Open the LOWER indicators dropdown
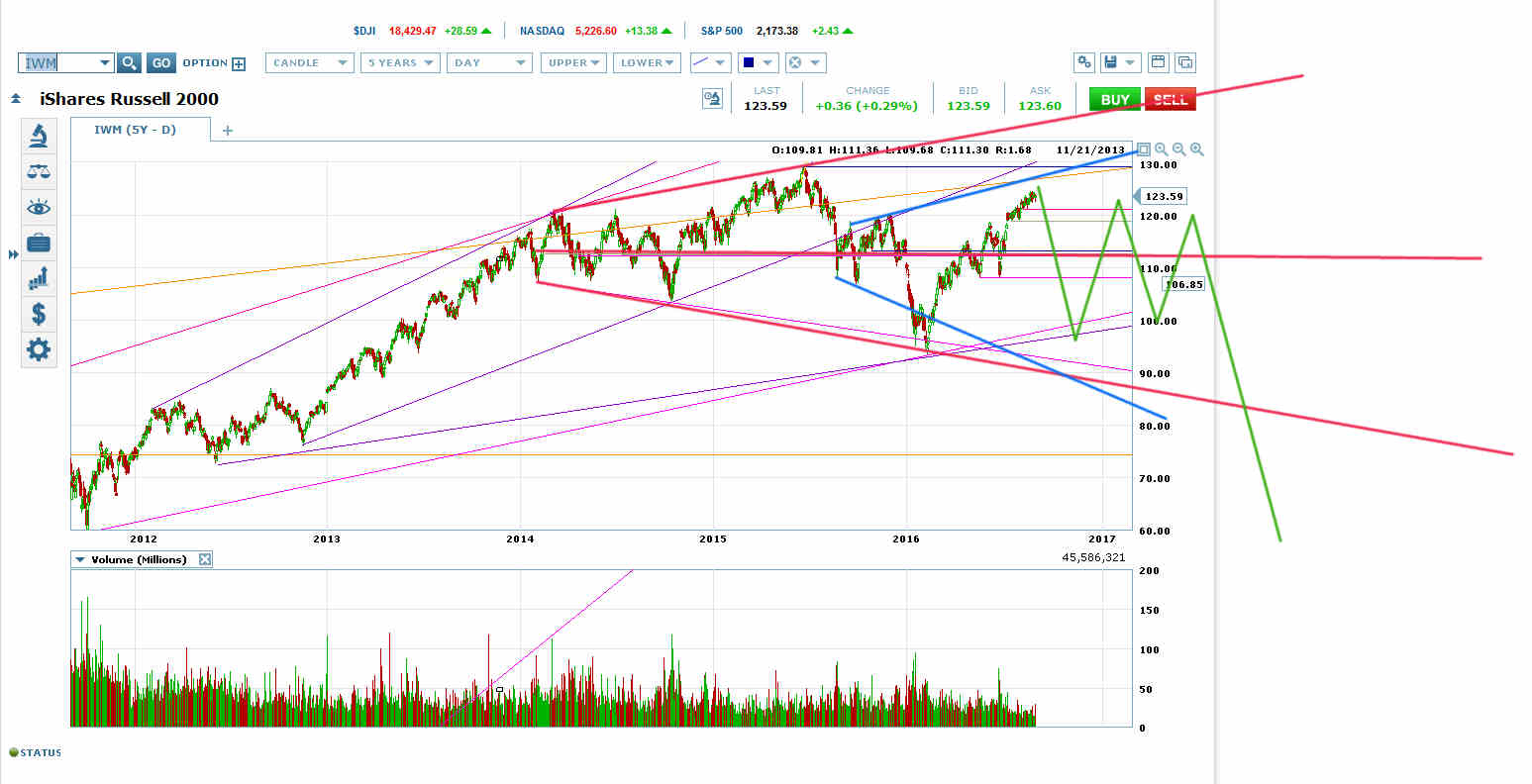Screen dimensions: 1532x784 pos(647,62)
